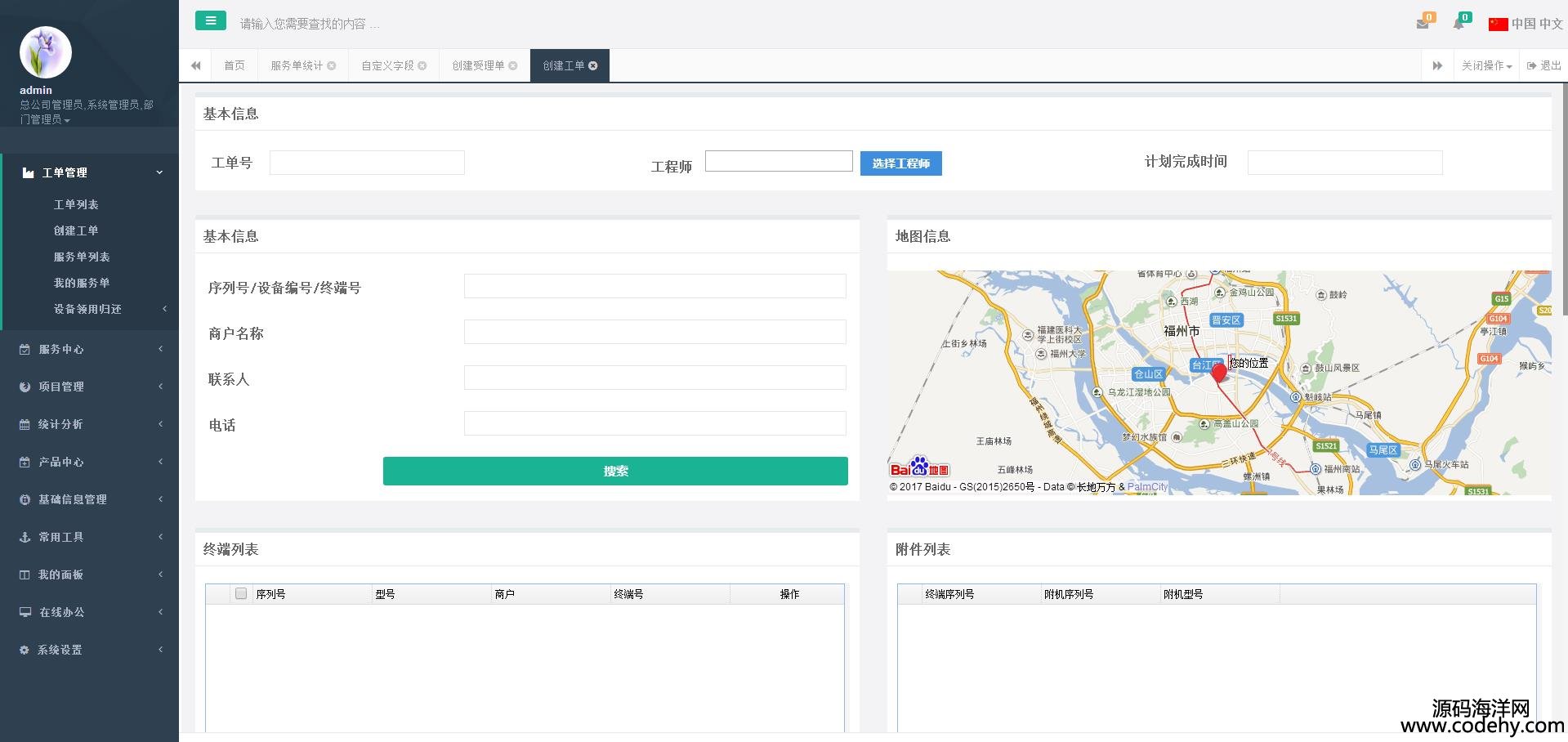Click the 退出 logout link
Screen dimensions: 1568x742
[x=1543, y=65]
